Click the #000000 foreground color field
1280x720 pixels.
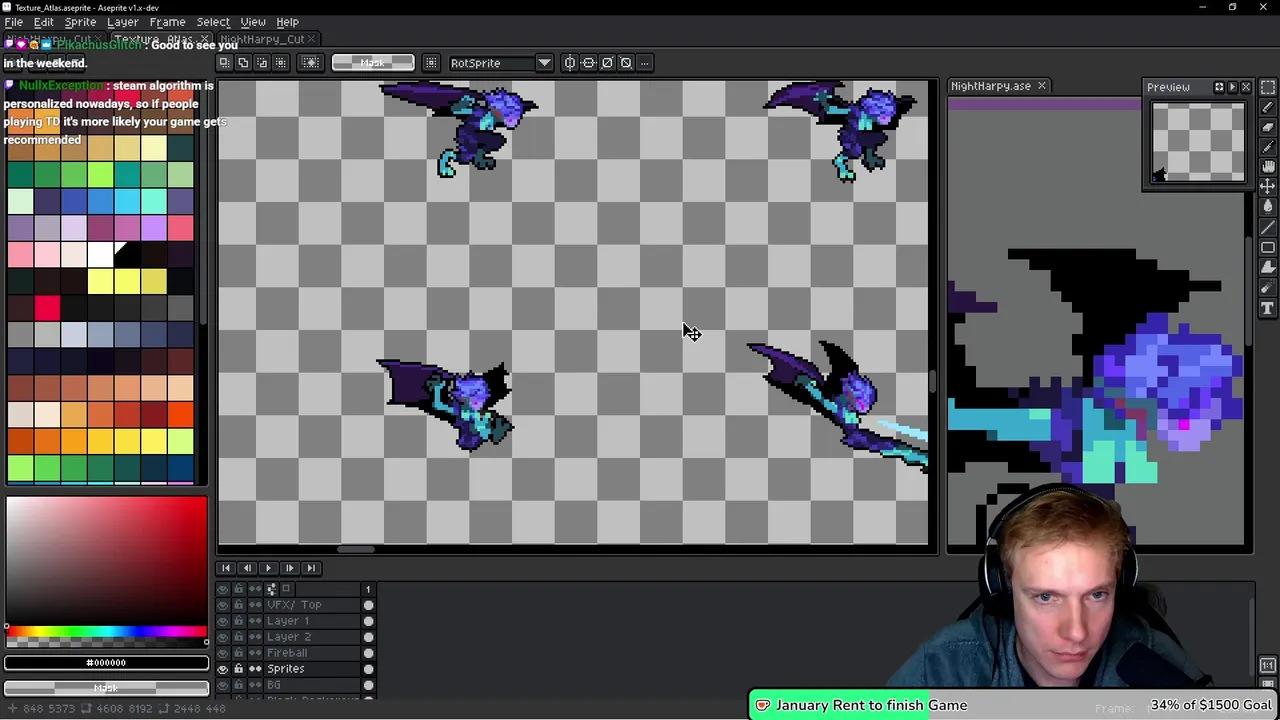click(106, 662)
